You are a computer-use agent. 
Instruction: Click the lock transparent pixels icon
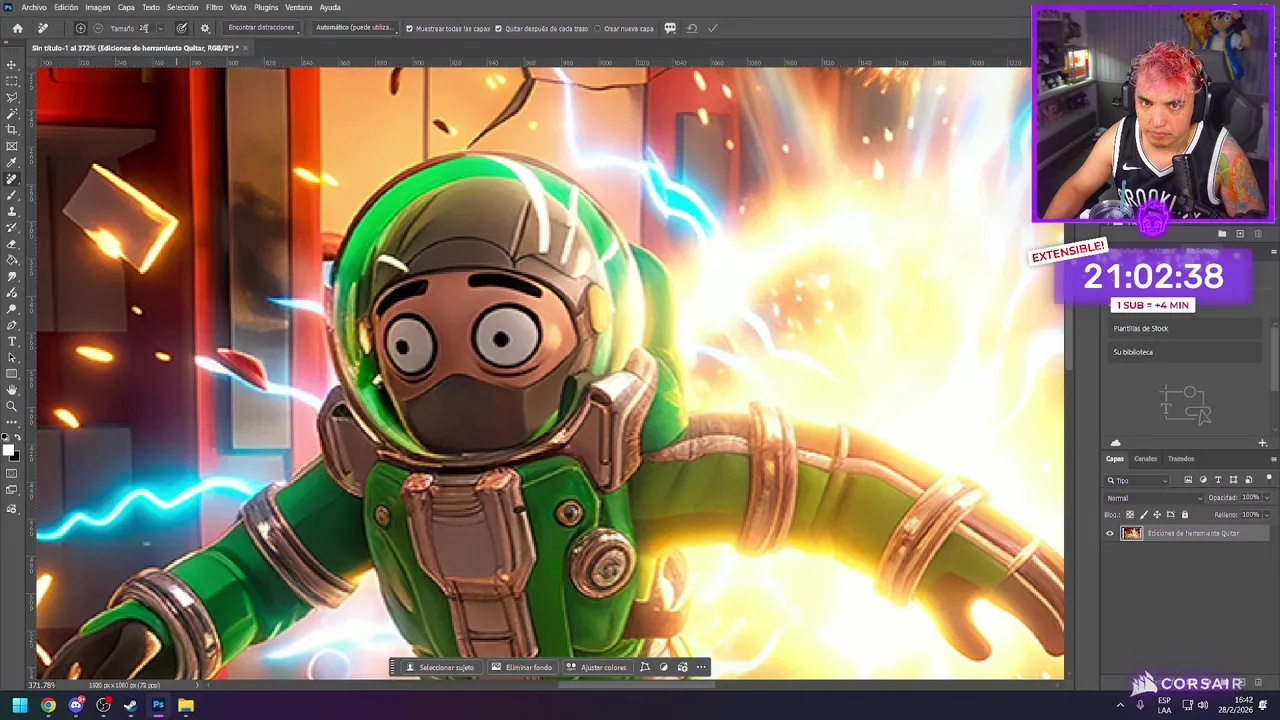(x=1130, y=515)
